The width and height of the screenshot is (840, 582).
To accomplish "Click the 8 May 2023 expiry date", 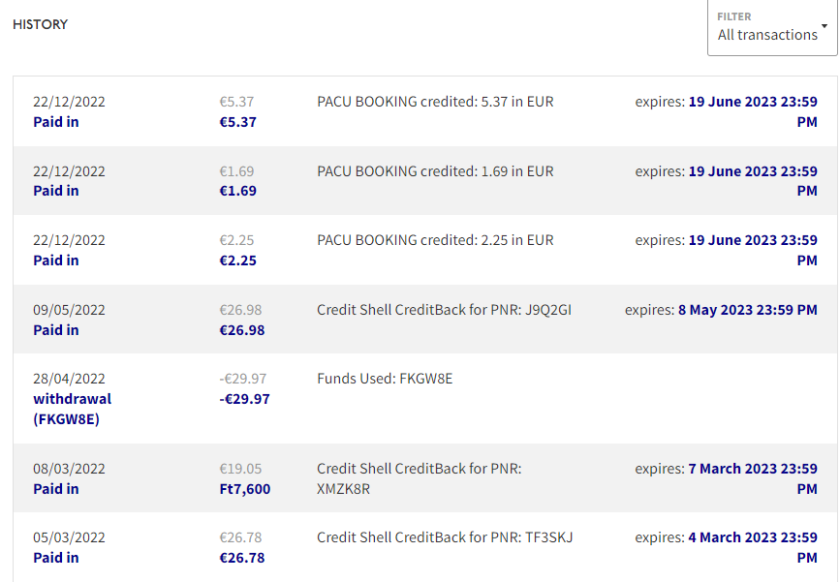I will click(x=747, y=310).
